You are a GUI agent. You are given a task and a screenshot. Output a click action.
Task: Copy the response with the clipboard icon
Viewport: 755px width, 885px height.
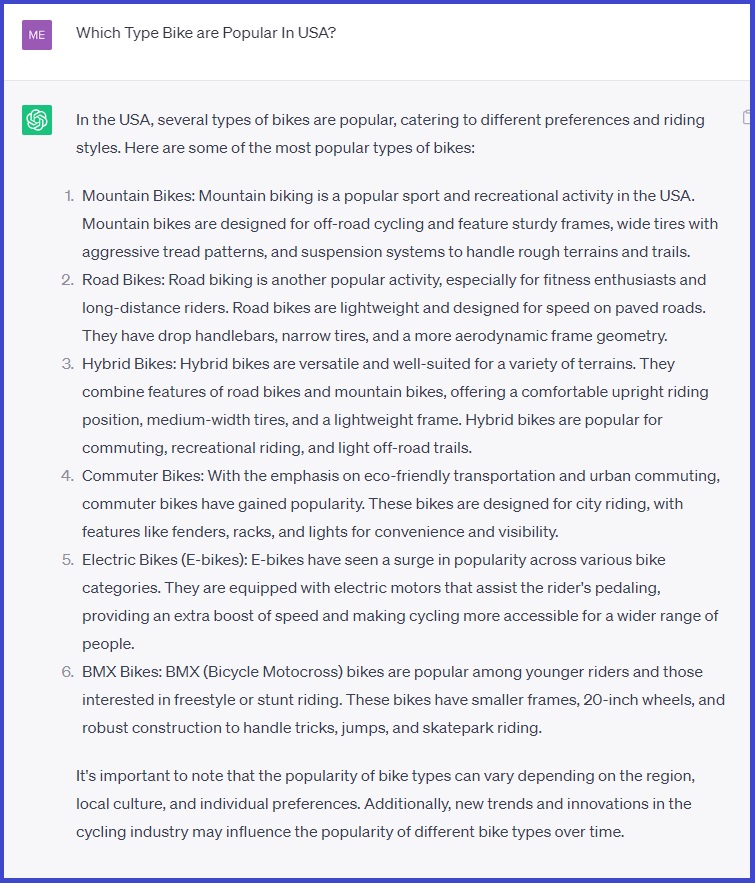747,118
